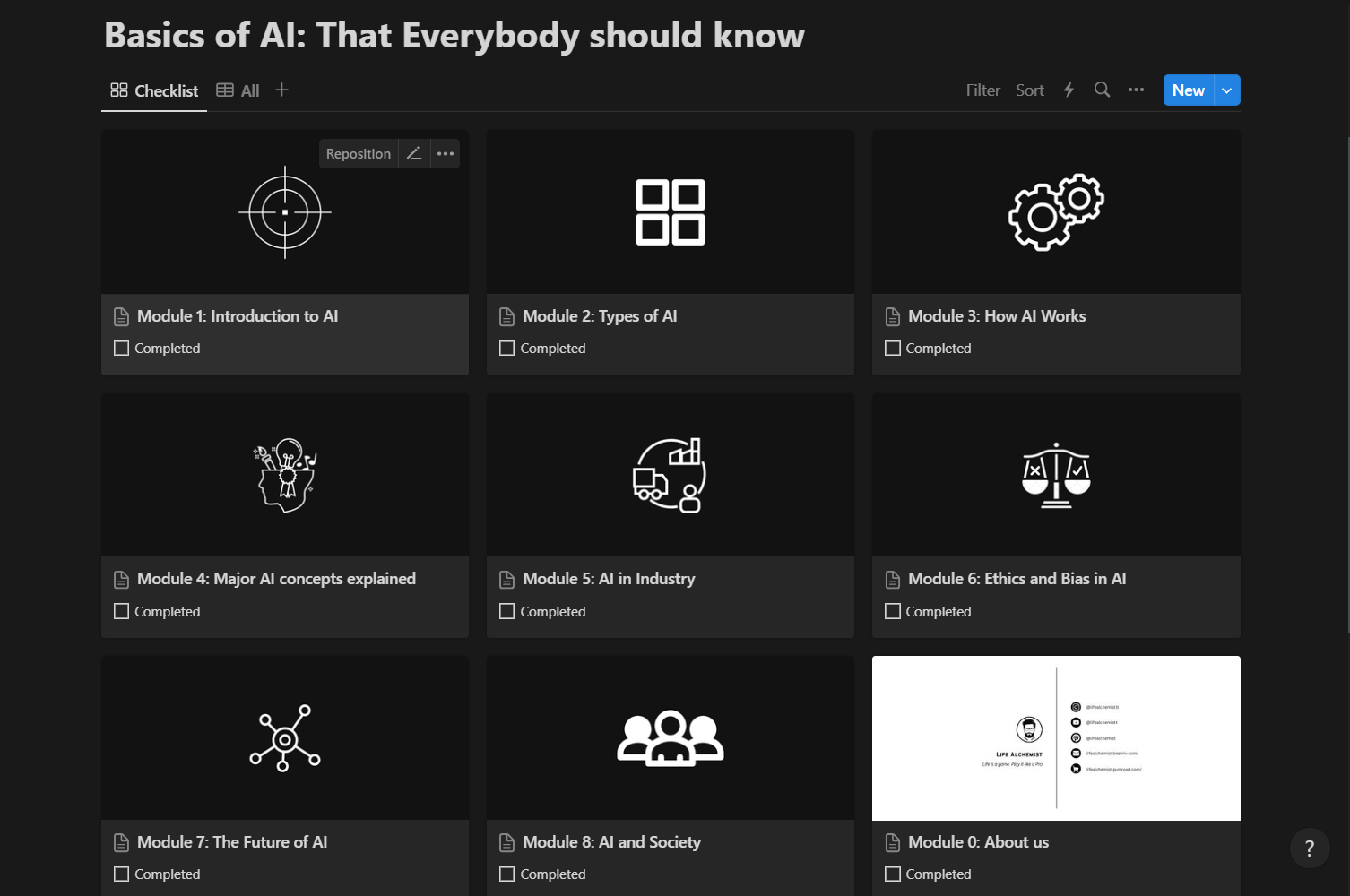Open Module 3: How AI Works

997,316
